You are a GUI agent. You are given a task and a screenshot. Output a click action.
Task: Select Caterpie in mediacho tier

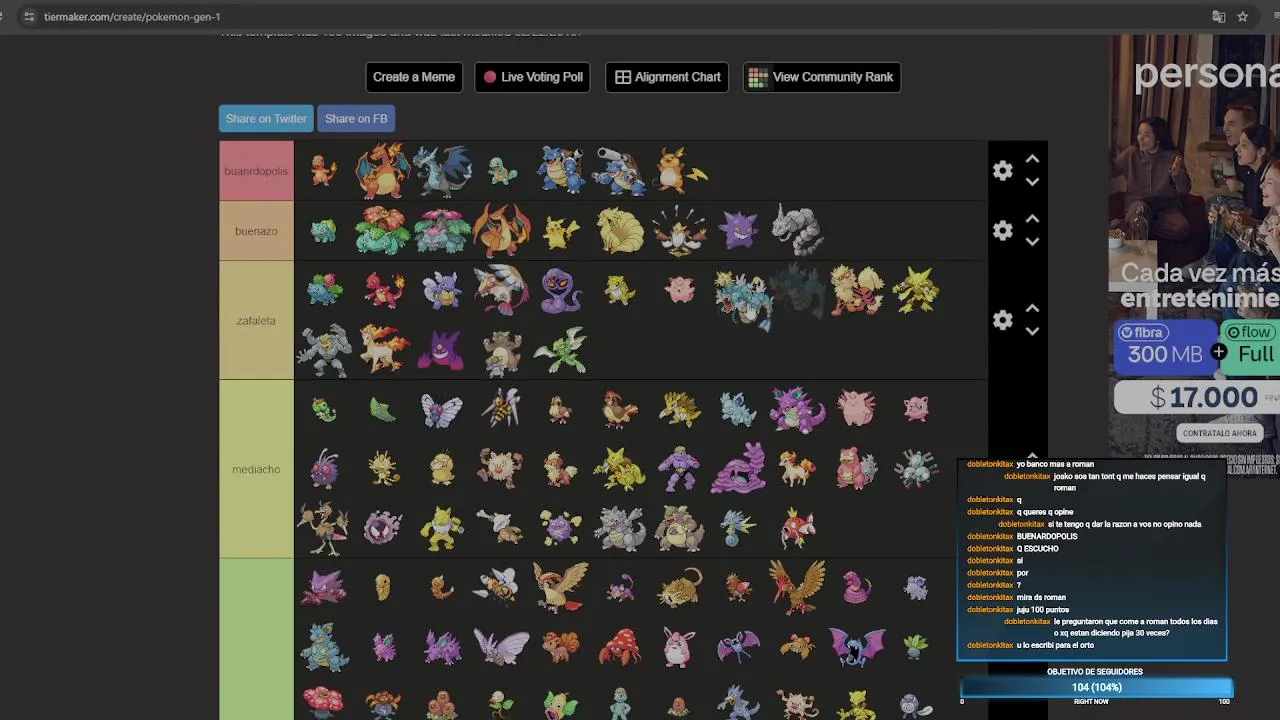point(323,410)
